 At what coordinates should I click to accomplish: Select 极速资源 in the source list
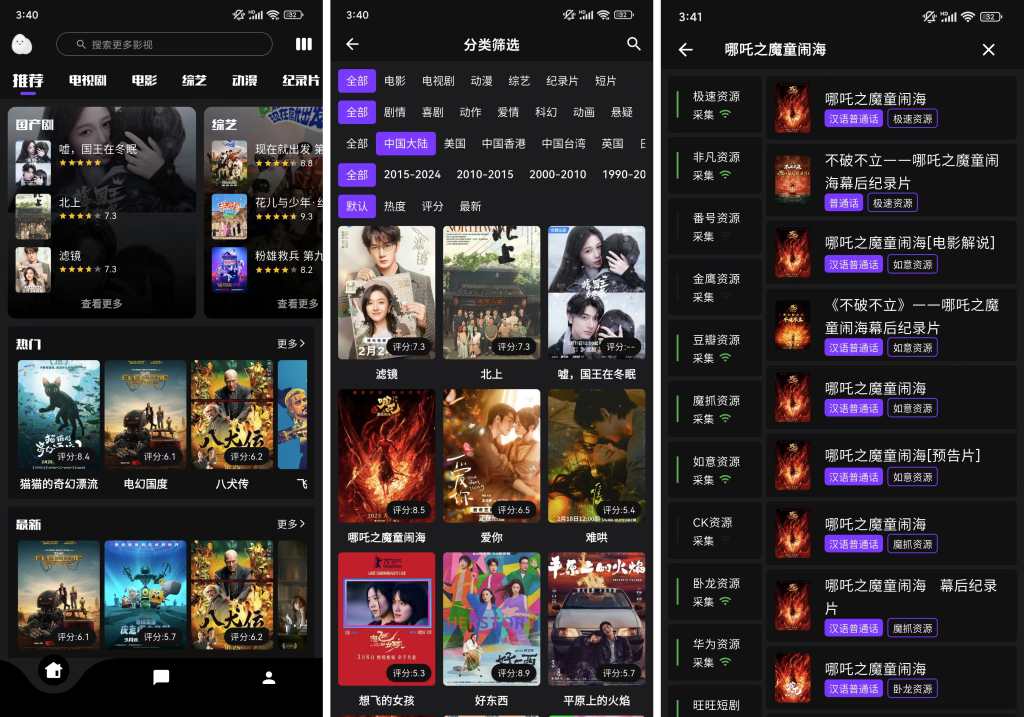click(x=714, y=105)
